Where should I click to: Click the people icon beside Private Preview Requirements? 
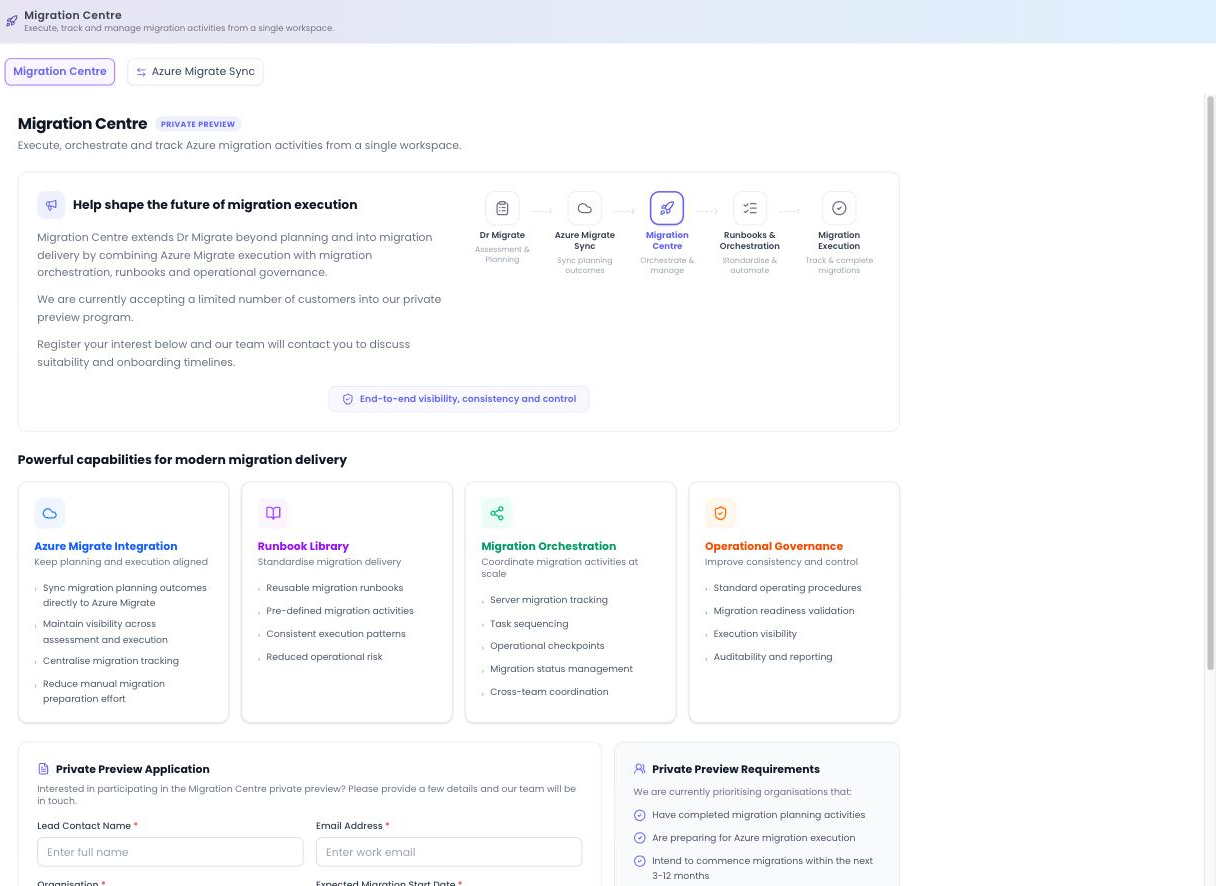point(640,769)
